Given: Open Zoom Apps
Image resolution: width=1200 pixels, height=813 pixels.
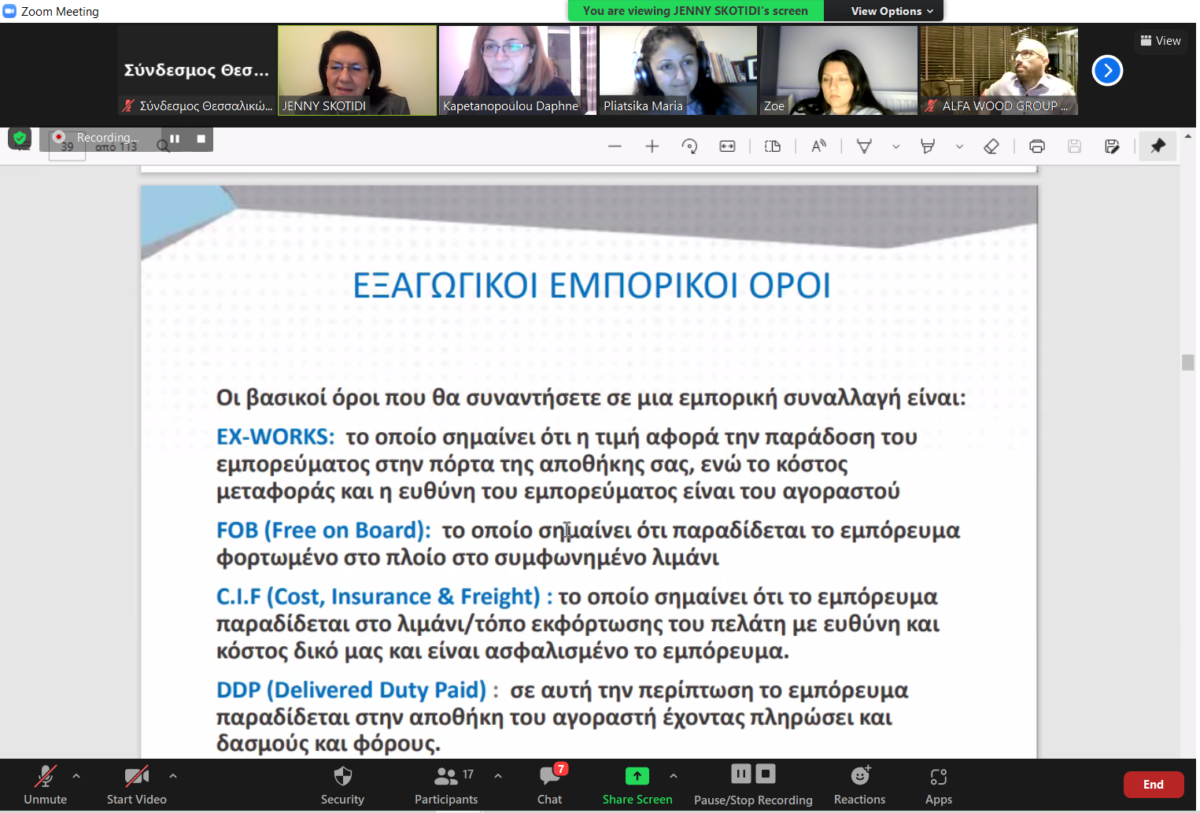Looking at the screenshot, I should 938,785.
